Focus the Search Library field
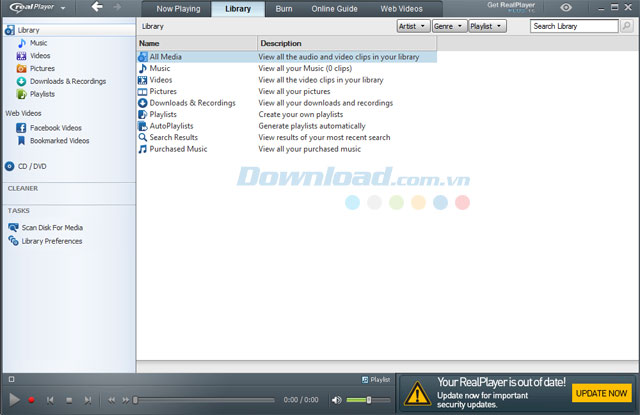 574,26
